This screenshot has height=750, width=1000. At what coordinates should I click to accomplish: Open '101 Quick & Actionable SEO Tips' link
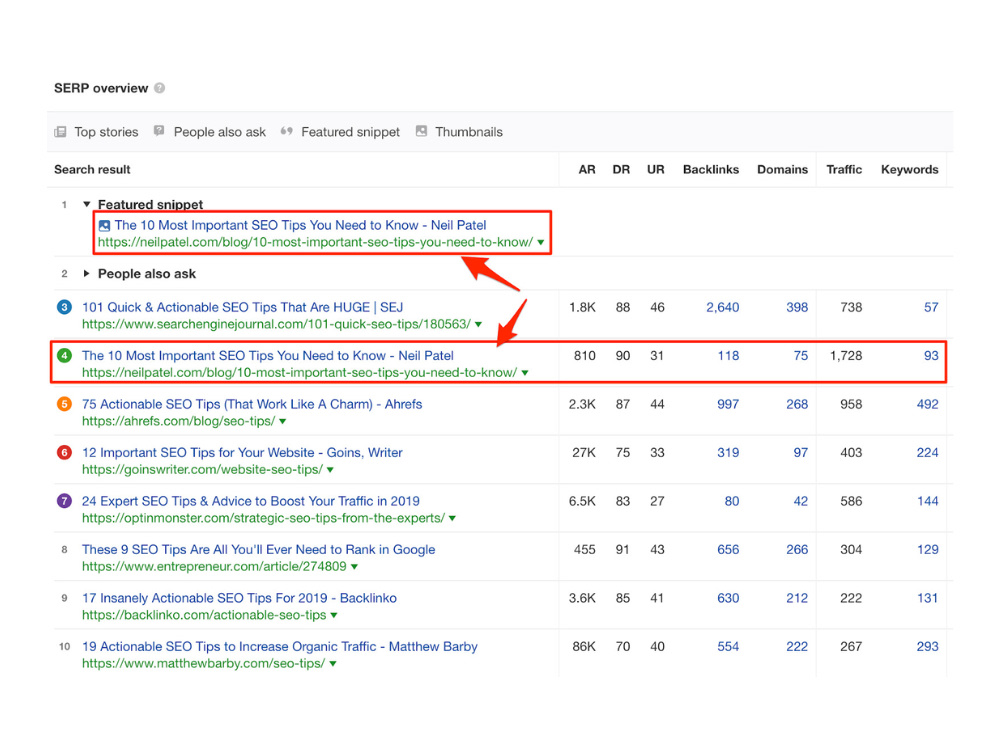click(242, 307)
